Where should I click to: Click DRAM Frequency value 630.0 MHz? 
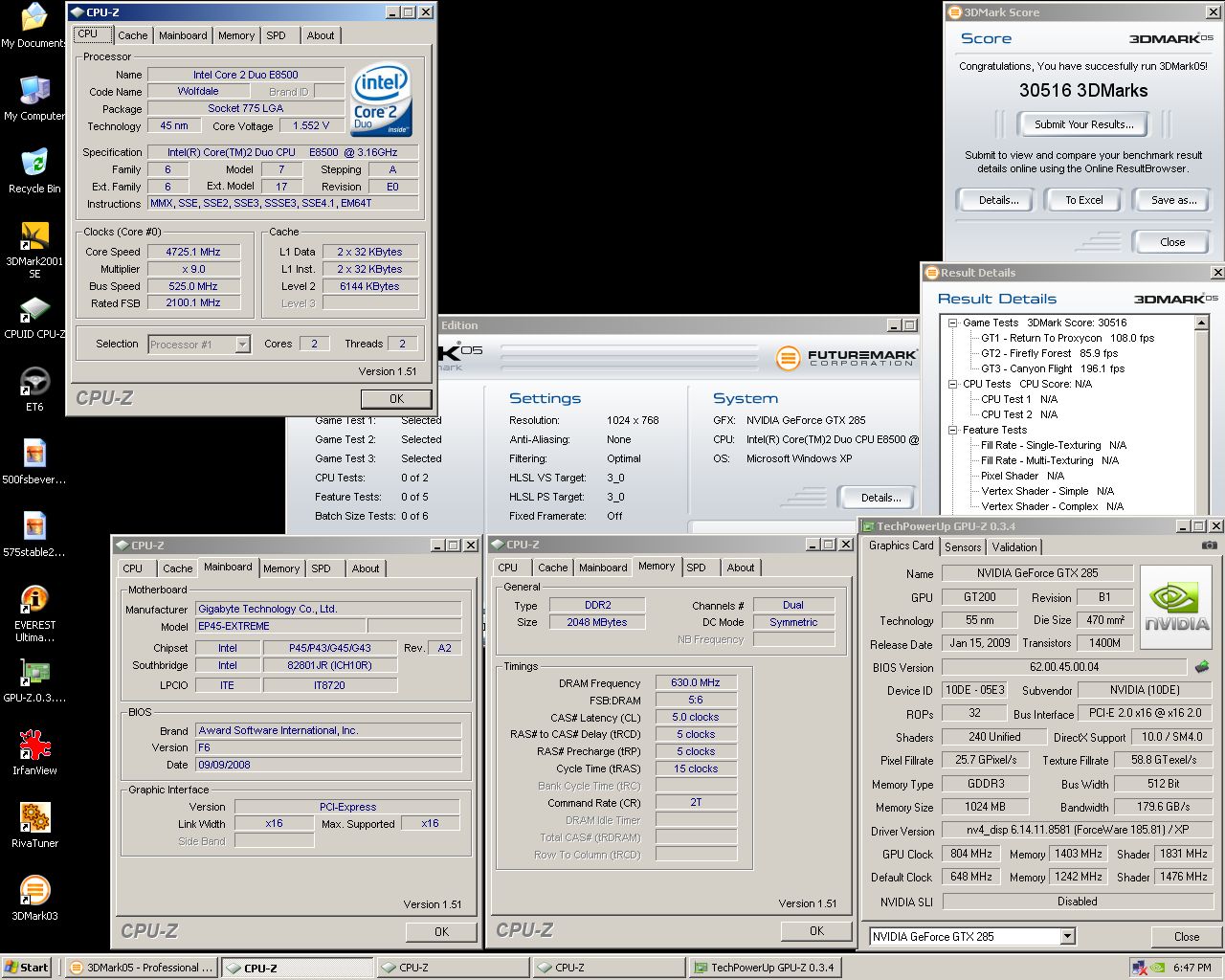696,682
